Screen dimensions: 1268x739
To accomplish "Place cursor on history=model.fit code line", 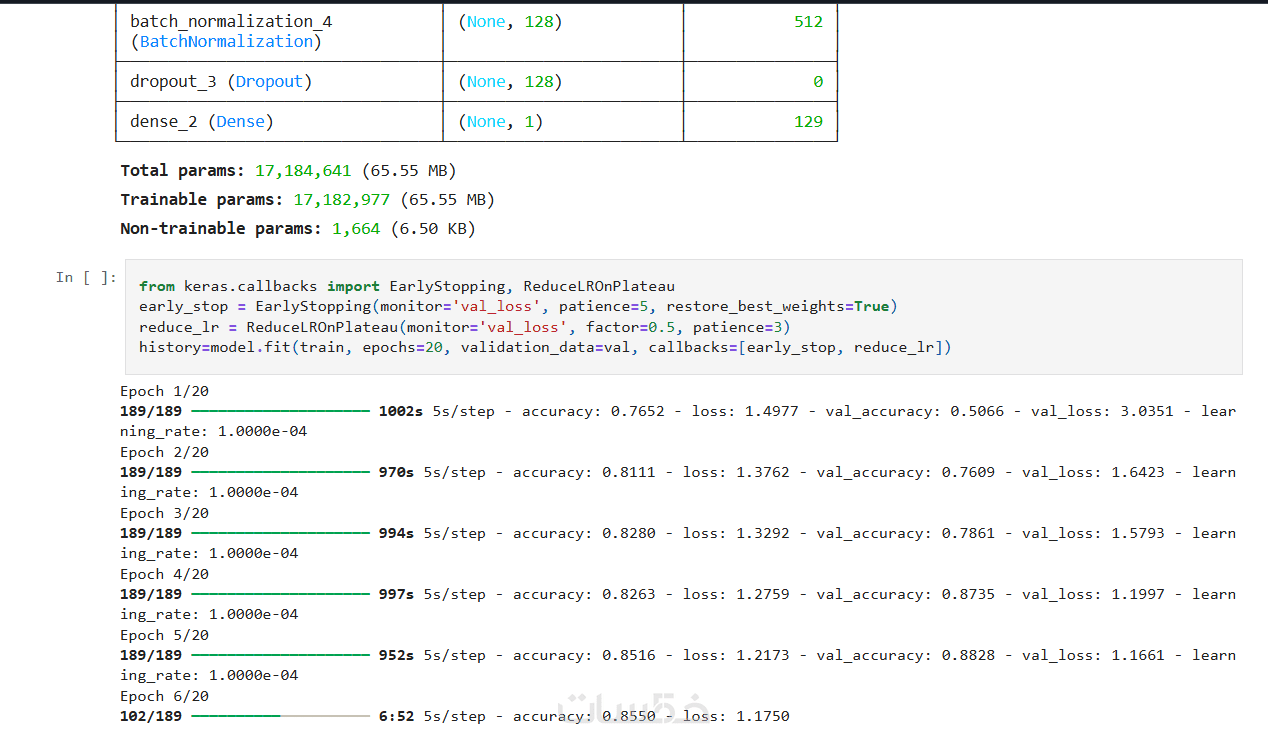I will pyautogui.click(x=545, y=347).
